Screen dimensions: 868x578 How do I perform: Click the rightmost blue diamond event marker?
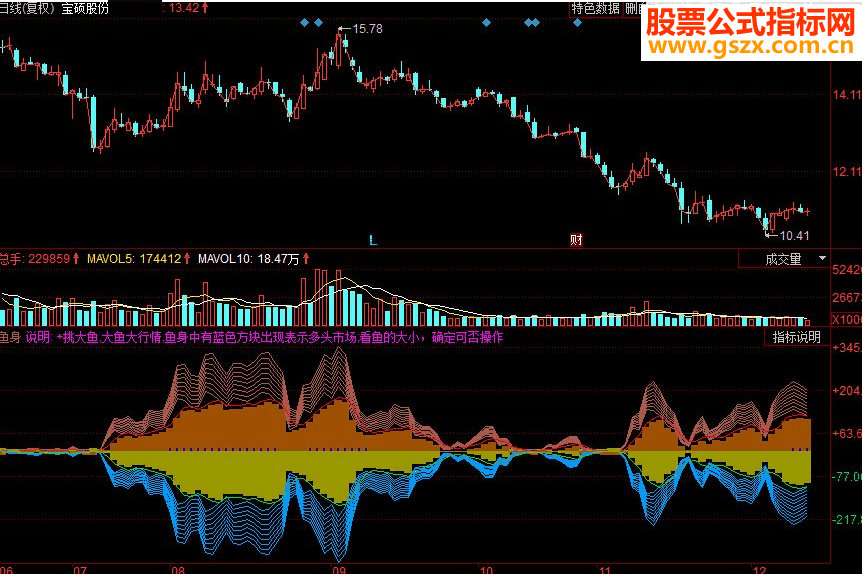click(577, 23)
